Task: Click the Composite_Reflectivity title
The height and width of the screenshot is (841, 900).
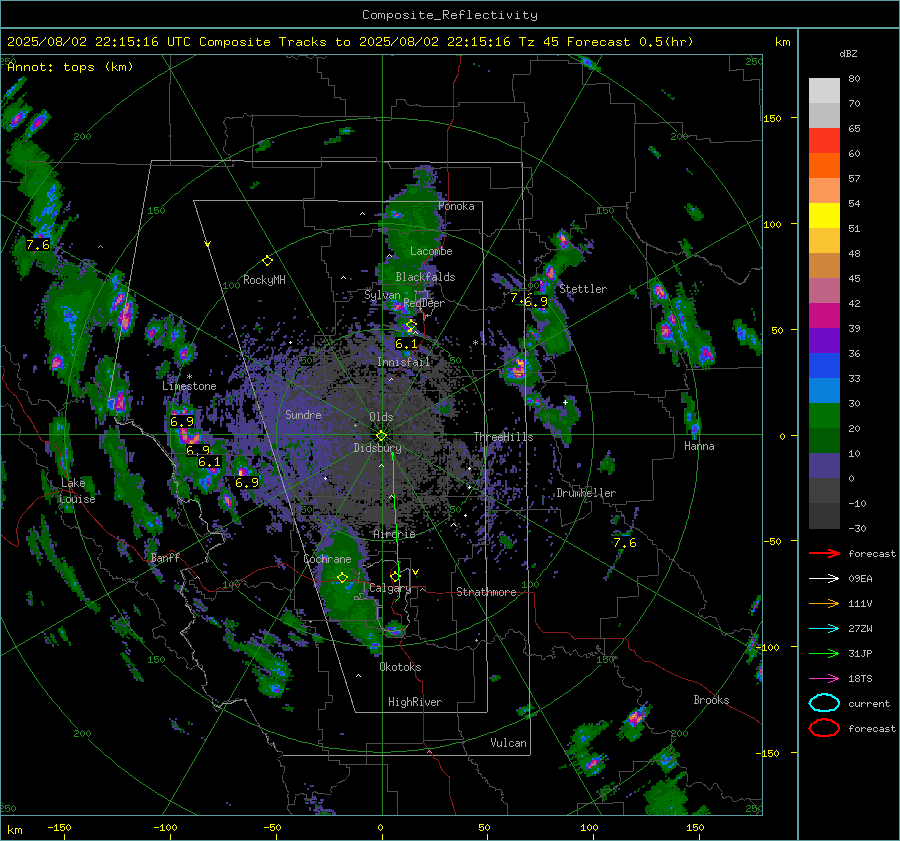Action: 450,15
